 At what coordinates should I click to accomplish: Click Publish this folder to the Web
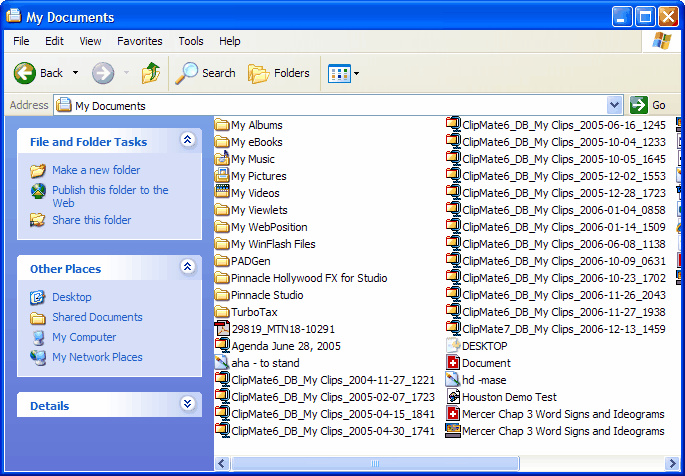click(110, 197)
